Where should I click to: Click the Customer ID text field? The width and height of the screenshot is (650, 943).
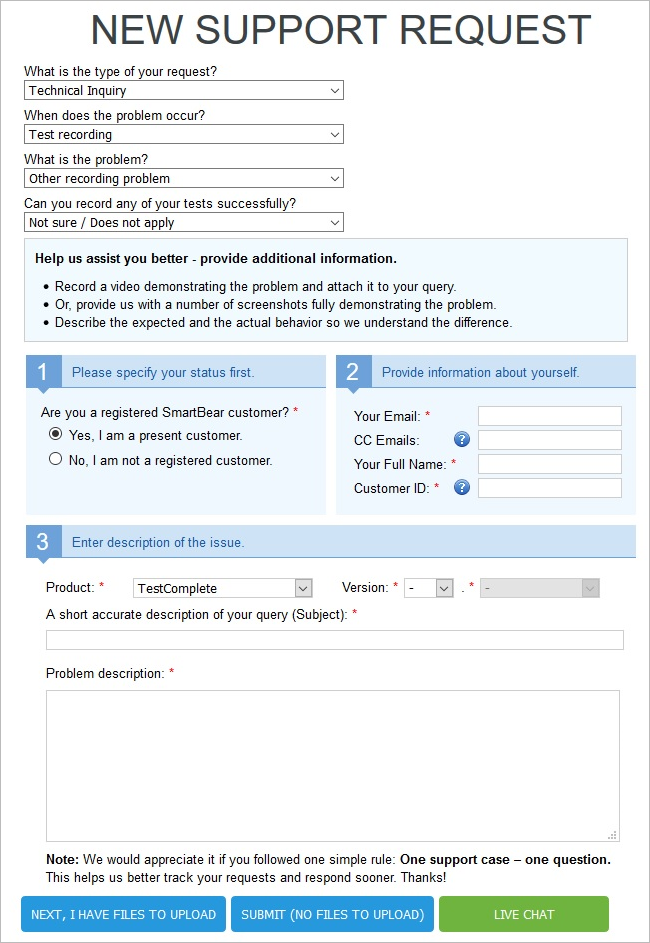pyautogui.click(x=550, y=488)
